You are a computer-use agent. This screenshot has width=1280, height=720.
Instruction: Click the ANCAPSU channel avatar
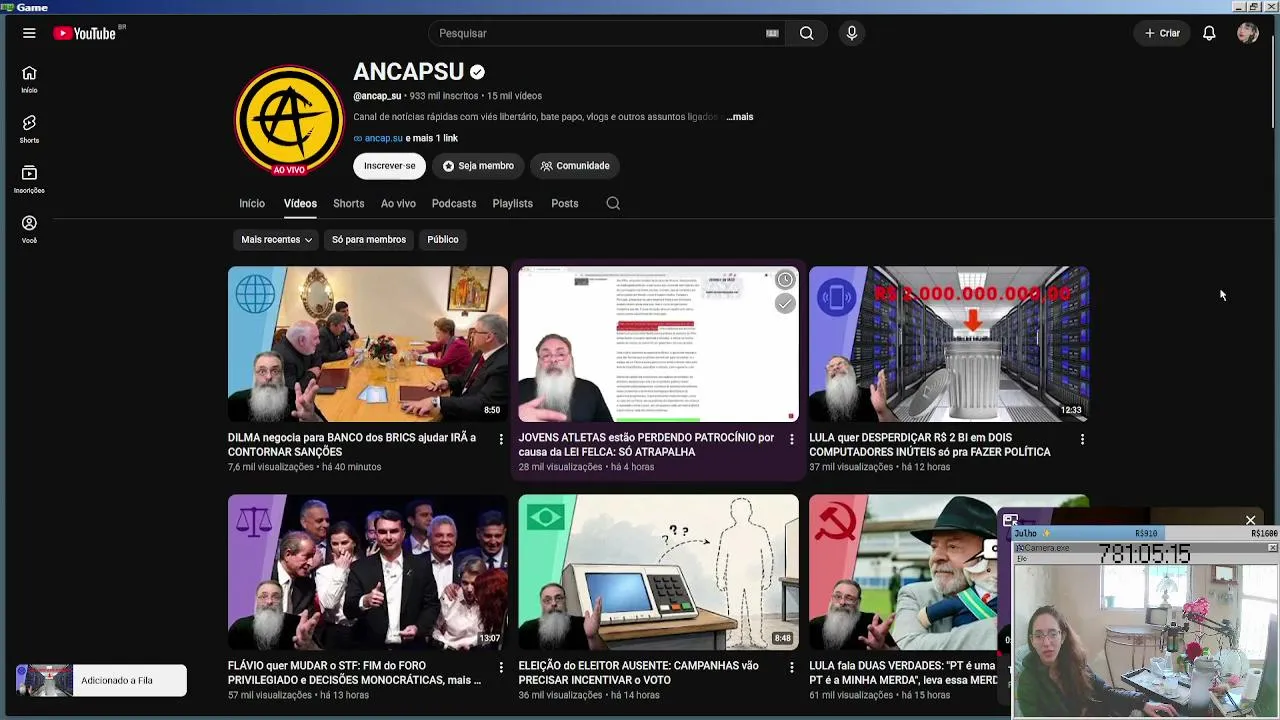289,121
